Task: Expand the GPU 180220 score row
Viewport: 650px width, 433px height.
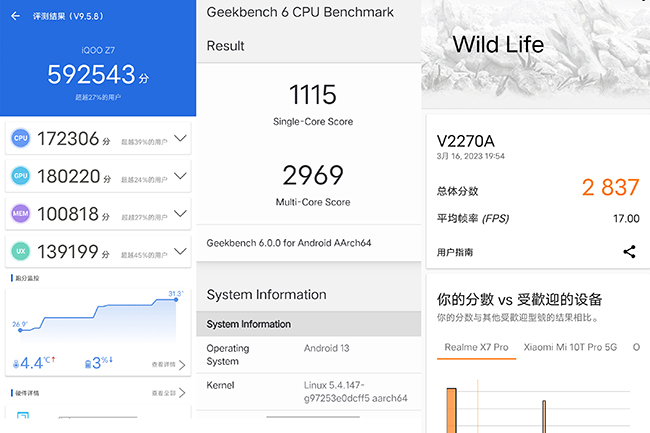Action: click(x=180, y=176)
